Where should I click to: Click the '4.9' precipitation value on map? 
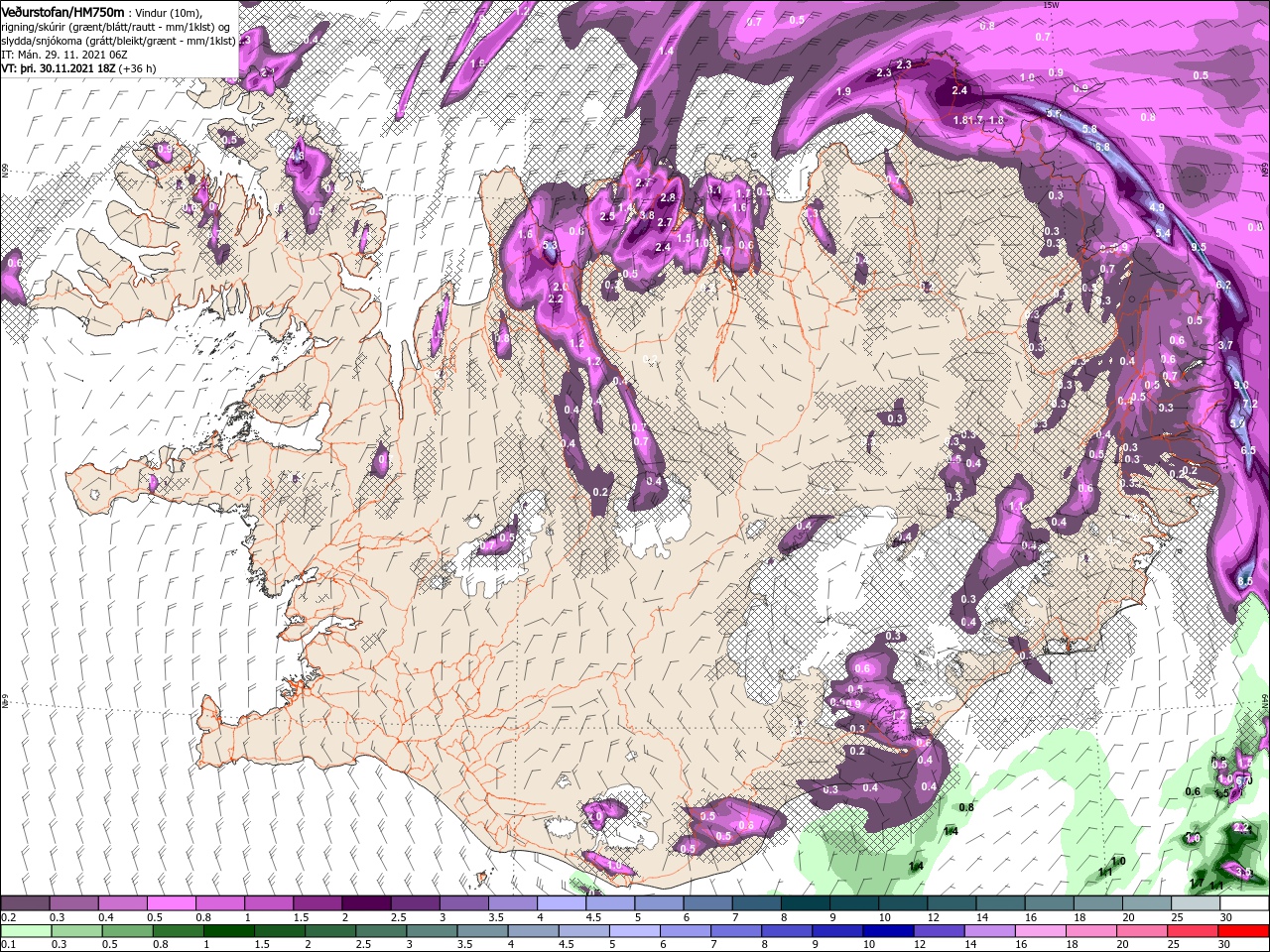tap(1156, 207)
